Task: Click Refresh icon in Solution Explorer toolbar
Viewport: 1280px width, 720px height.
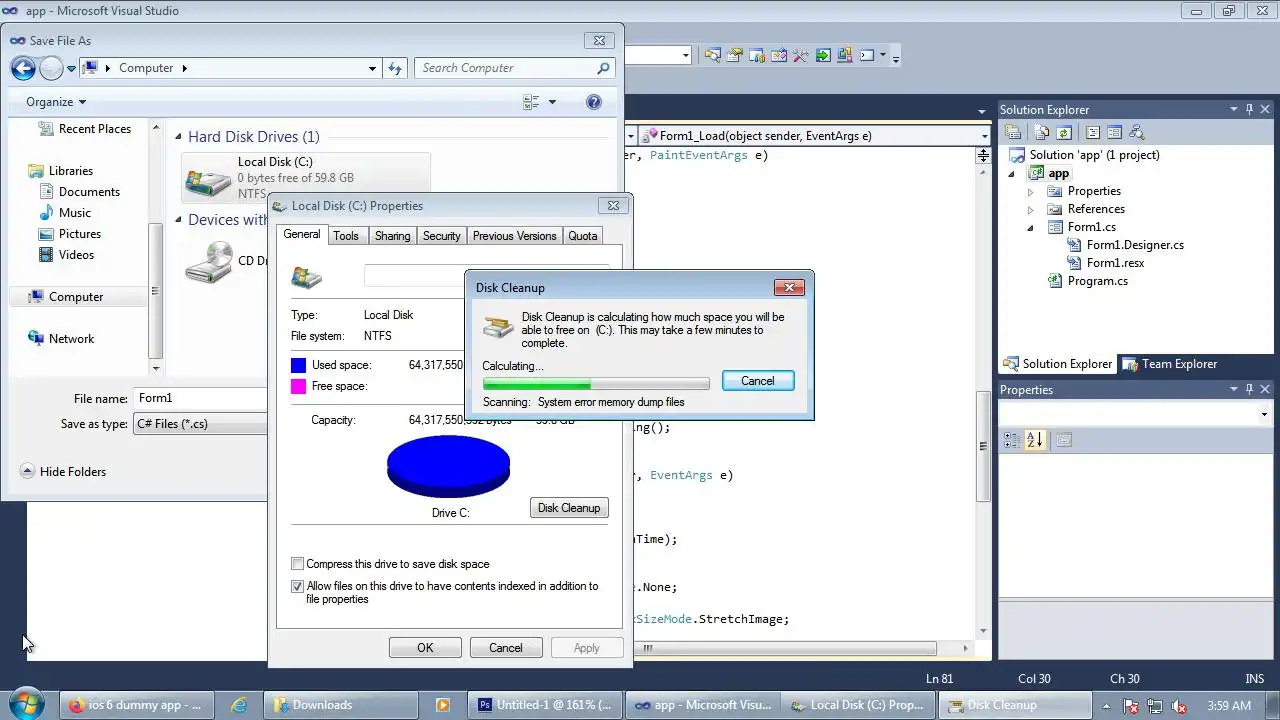Action: click(1064, 132)
